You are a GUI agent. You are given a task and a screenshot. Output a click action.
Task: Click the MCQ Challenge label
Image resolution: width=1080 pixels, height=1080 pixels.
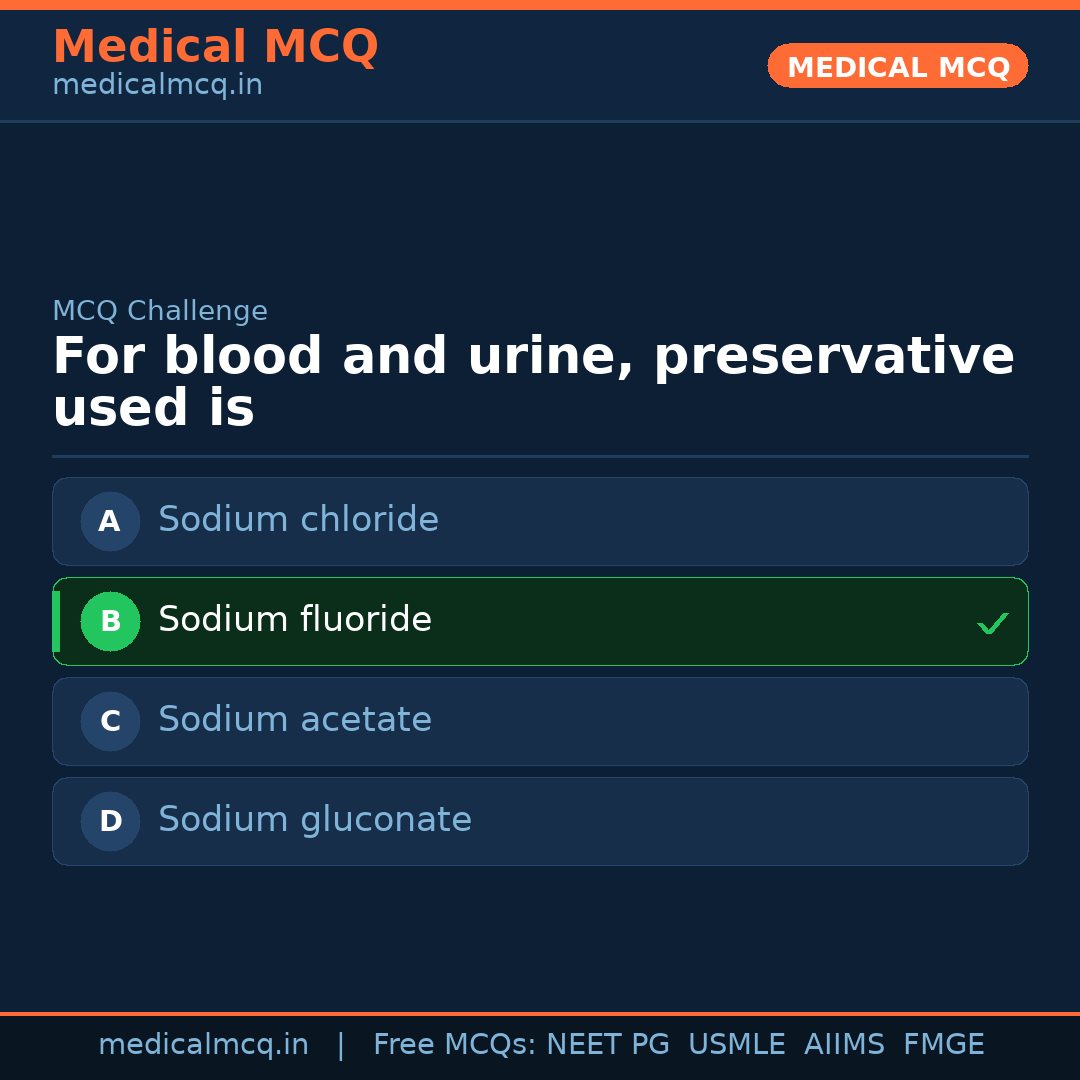coord(160,311)
